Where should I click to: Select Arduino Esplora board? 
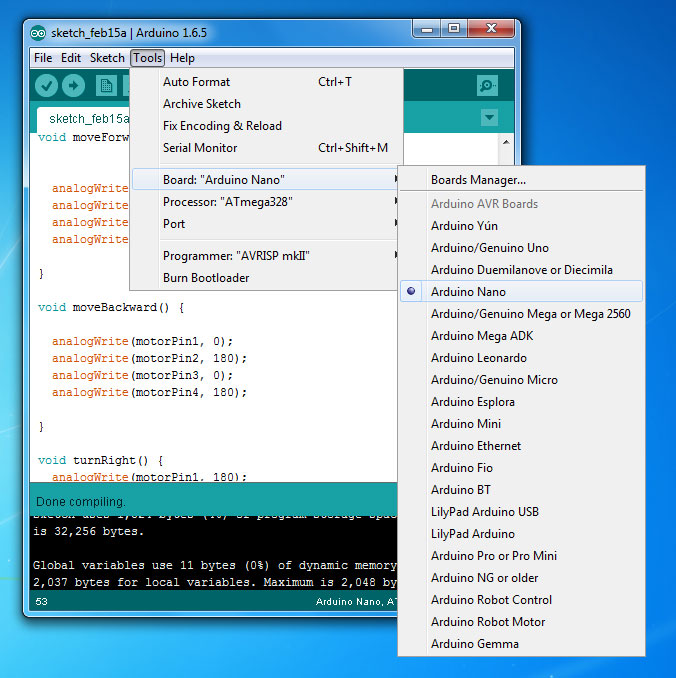521,402
